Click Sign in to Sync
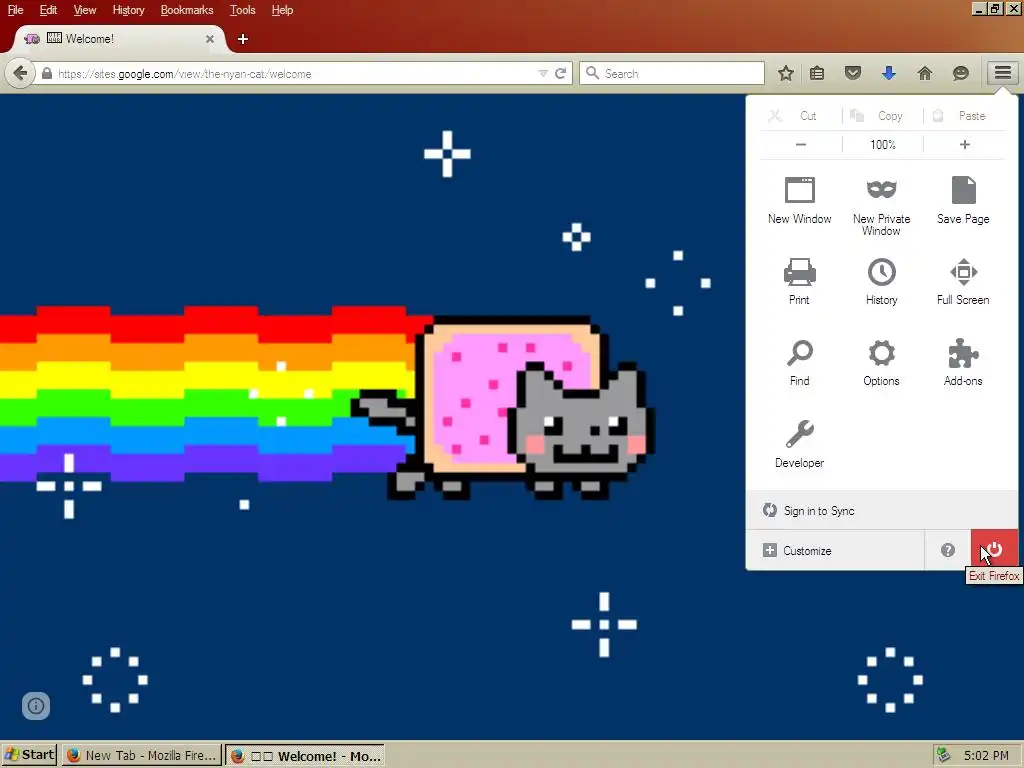 tap(882, 510)
